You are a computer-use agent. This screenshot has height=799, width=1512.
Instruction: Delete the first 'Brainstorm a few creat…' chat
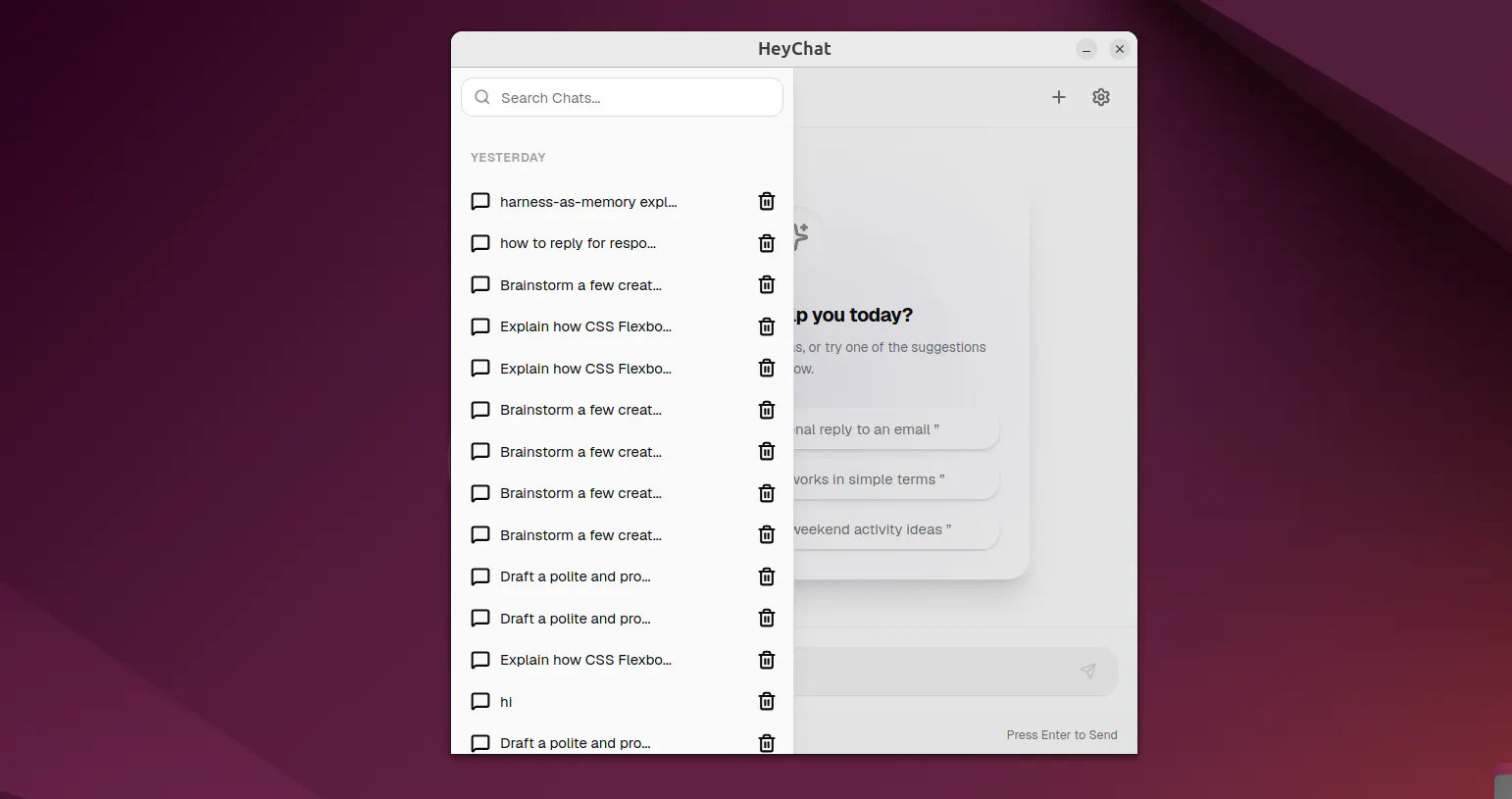click(767, 284)
